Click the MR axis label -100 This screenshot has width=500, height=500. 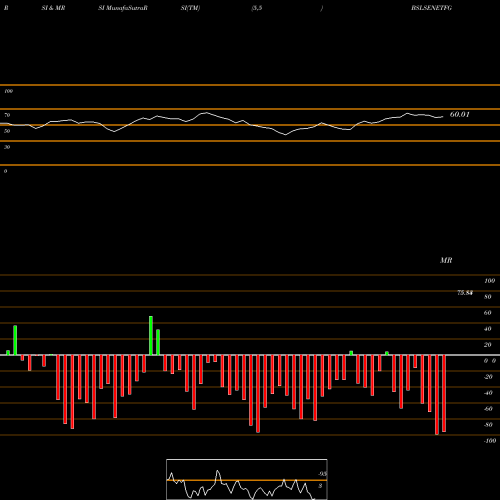tap(490, 441)
